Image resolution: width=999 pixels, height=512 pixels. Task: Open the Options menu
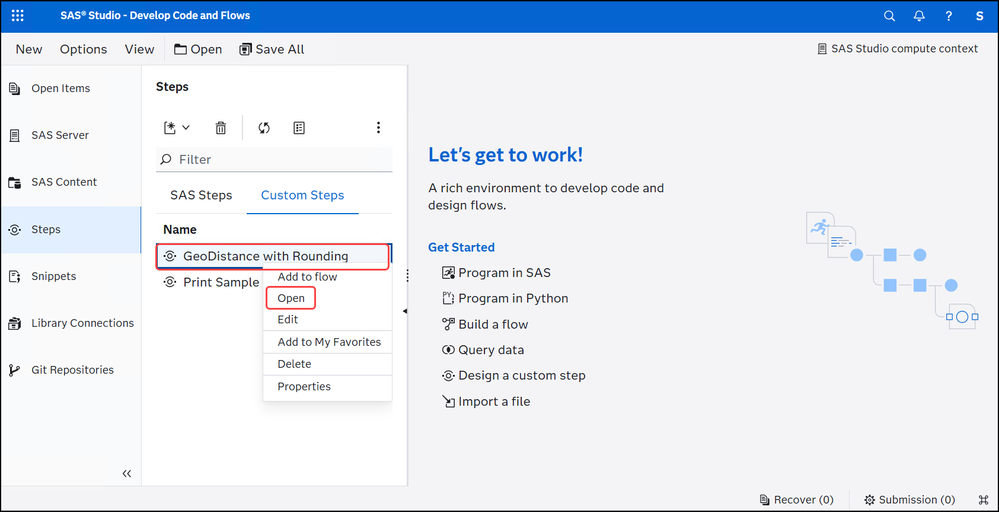pyautogui.click(x=83, y=49)
